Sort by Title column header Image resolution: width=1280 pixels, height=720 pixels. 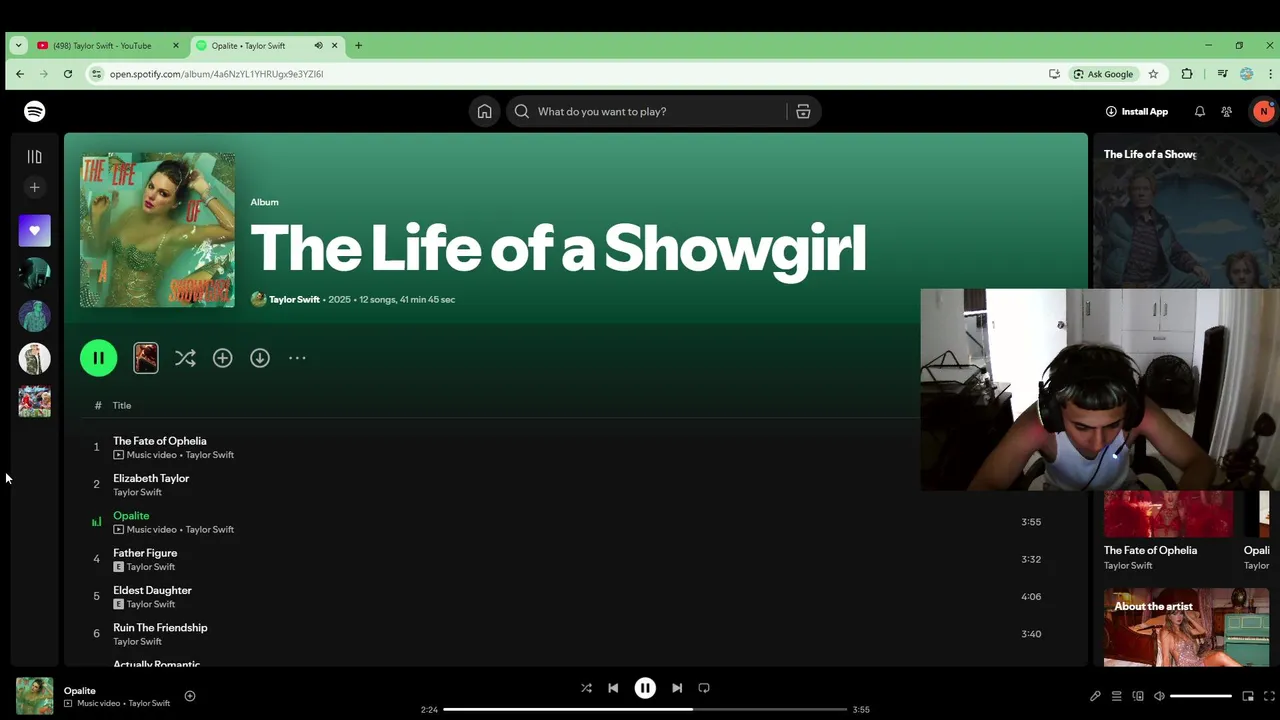click(x=122, y=405)
